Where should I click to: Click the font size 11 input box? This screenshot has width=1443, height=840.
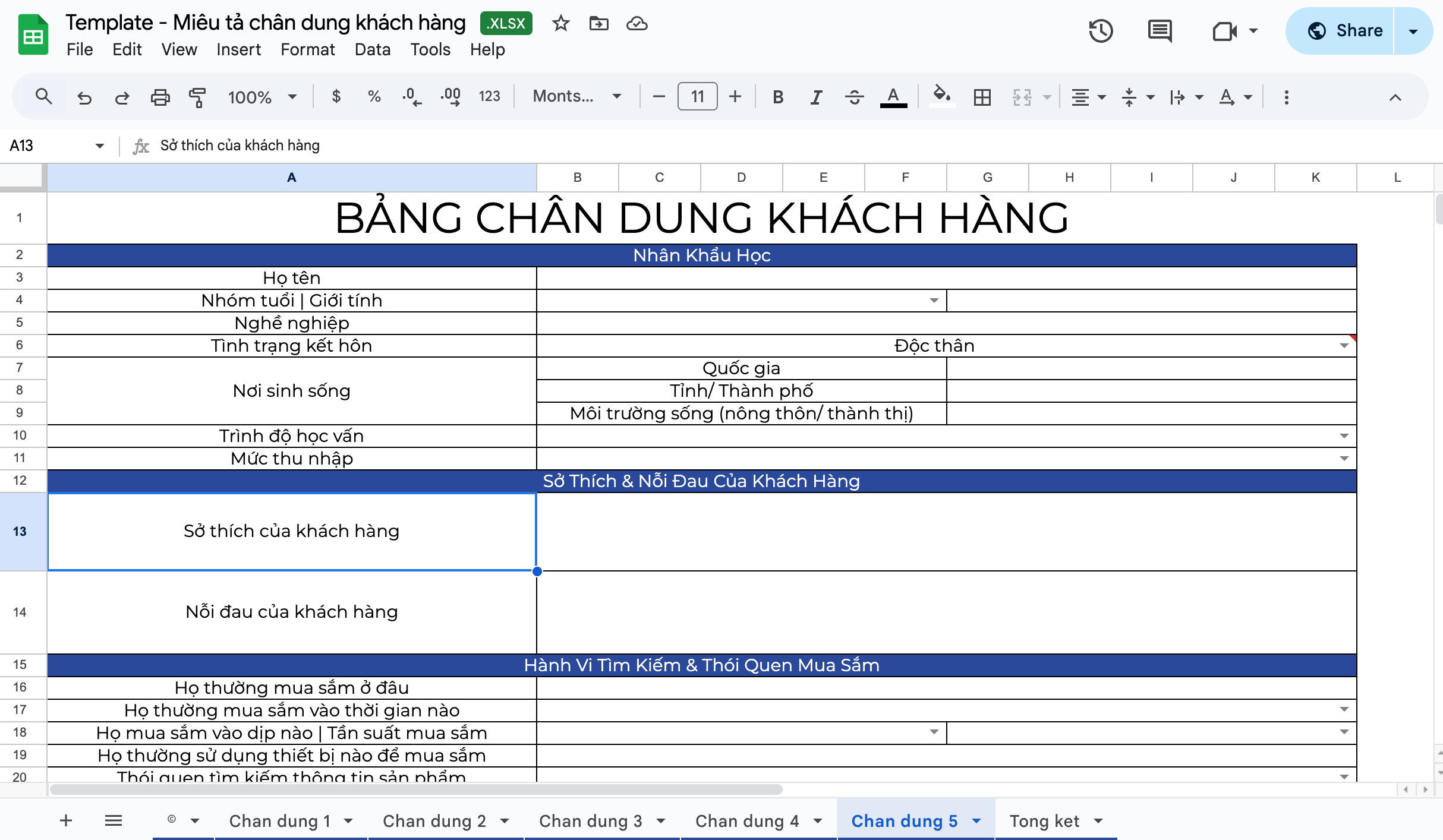coord(698,96)
